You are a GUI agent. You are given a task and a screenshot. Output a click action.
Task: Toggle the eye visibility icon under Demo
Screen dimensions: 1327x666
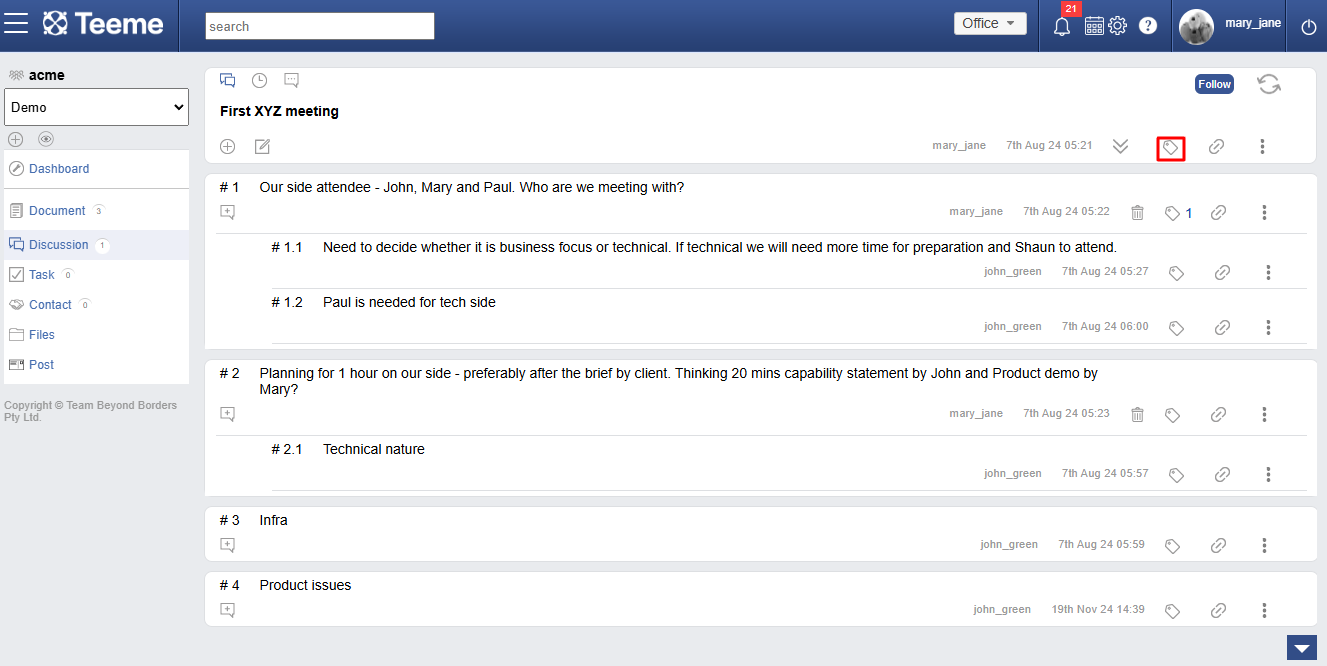pos(46,139)
